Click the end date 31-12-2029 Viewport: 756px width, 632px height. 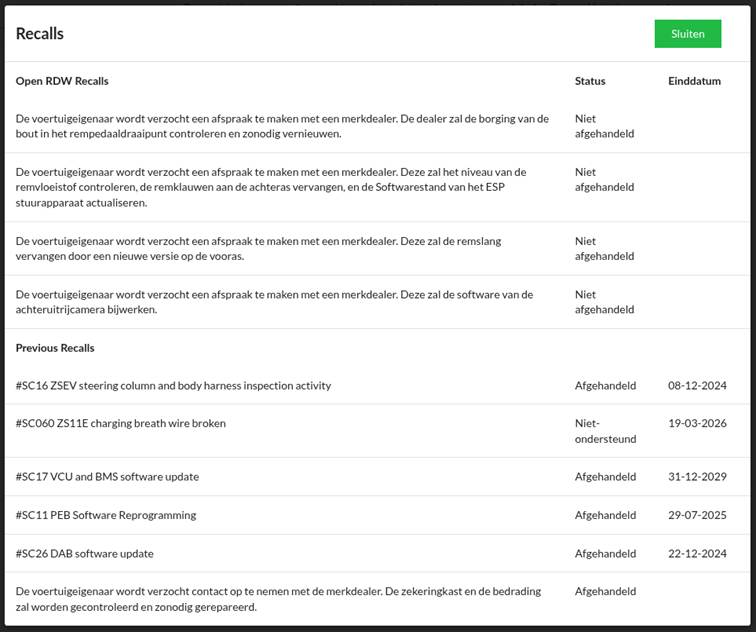click(697, 477)
